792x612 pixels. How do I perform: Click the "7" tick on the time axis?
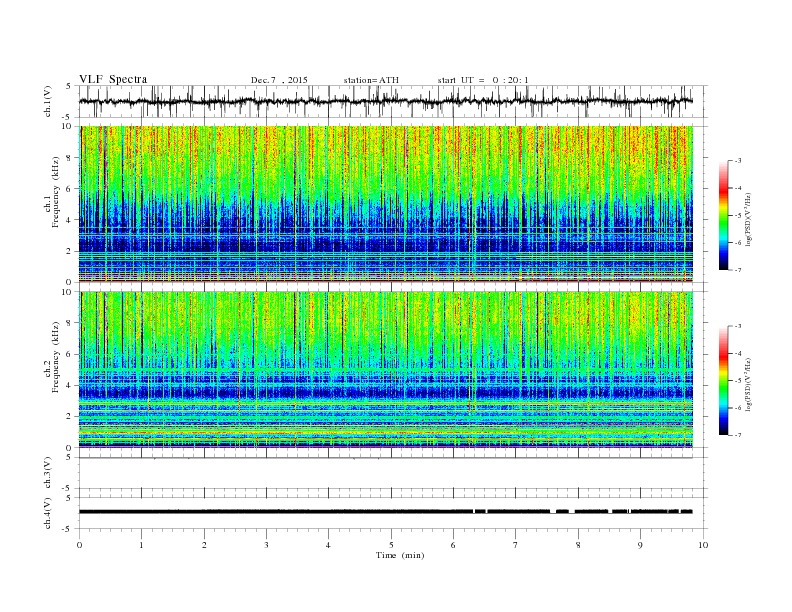tap(516, 545)
